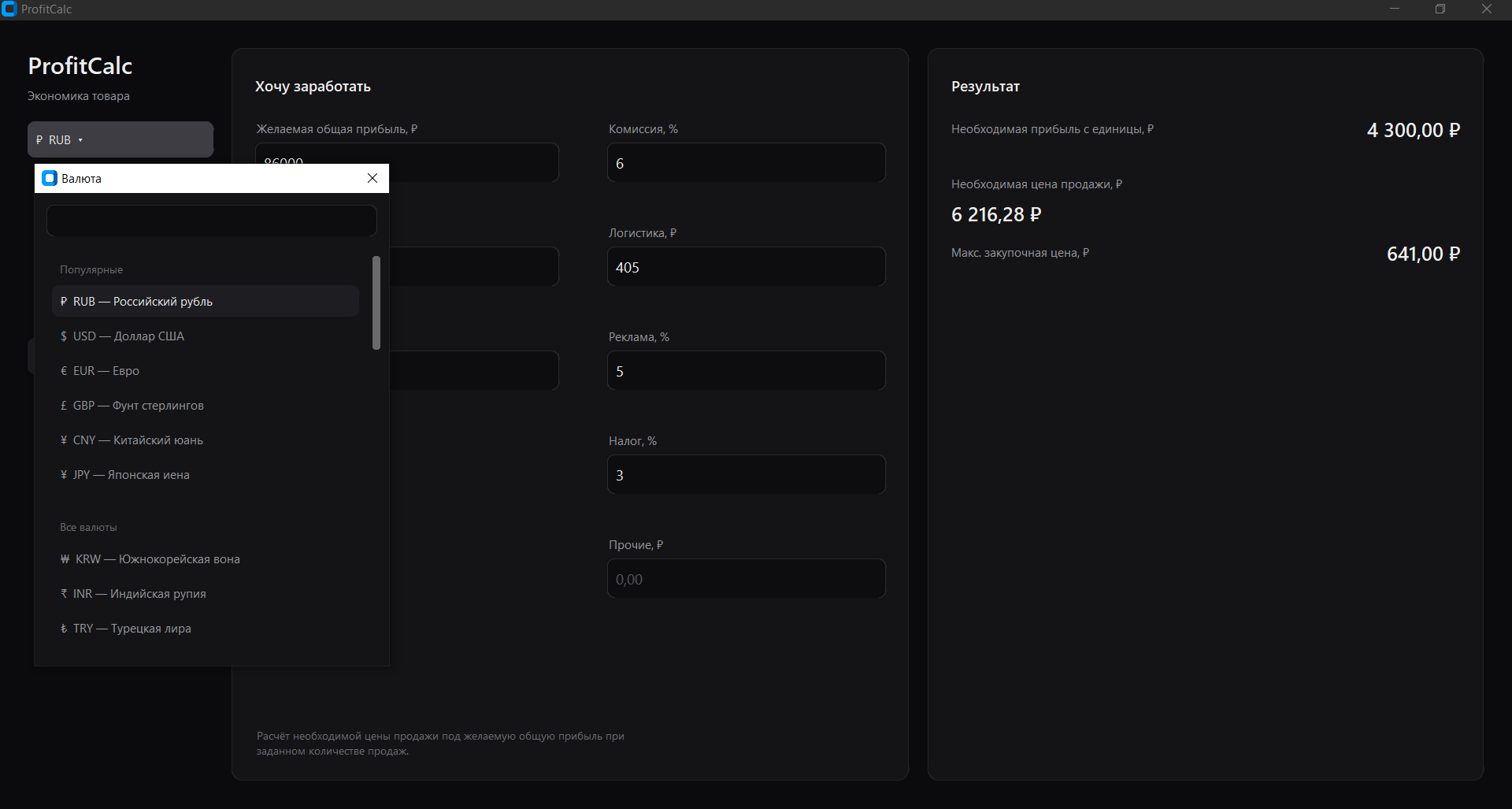Click the Результат heading

point(985,87)
